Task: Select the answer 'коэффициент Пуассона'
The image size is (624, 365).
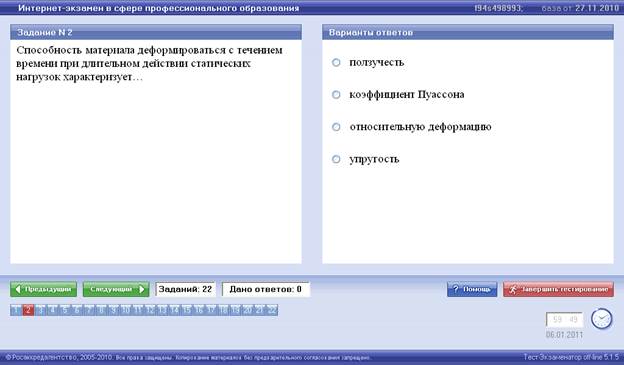Action: coord(336,95)
